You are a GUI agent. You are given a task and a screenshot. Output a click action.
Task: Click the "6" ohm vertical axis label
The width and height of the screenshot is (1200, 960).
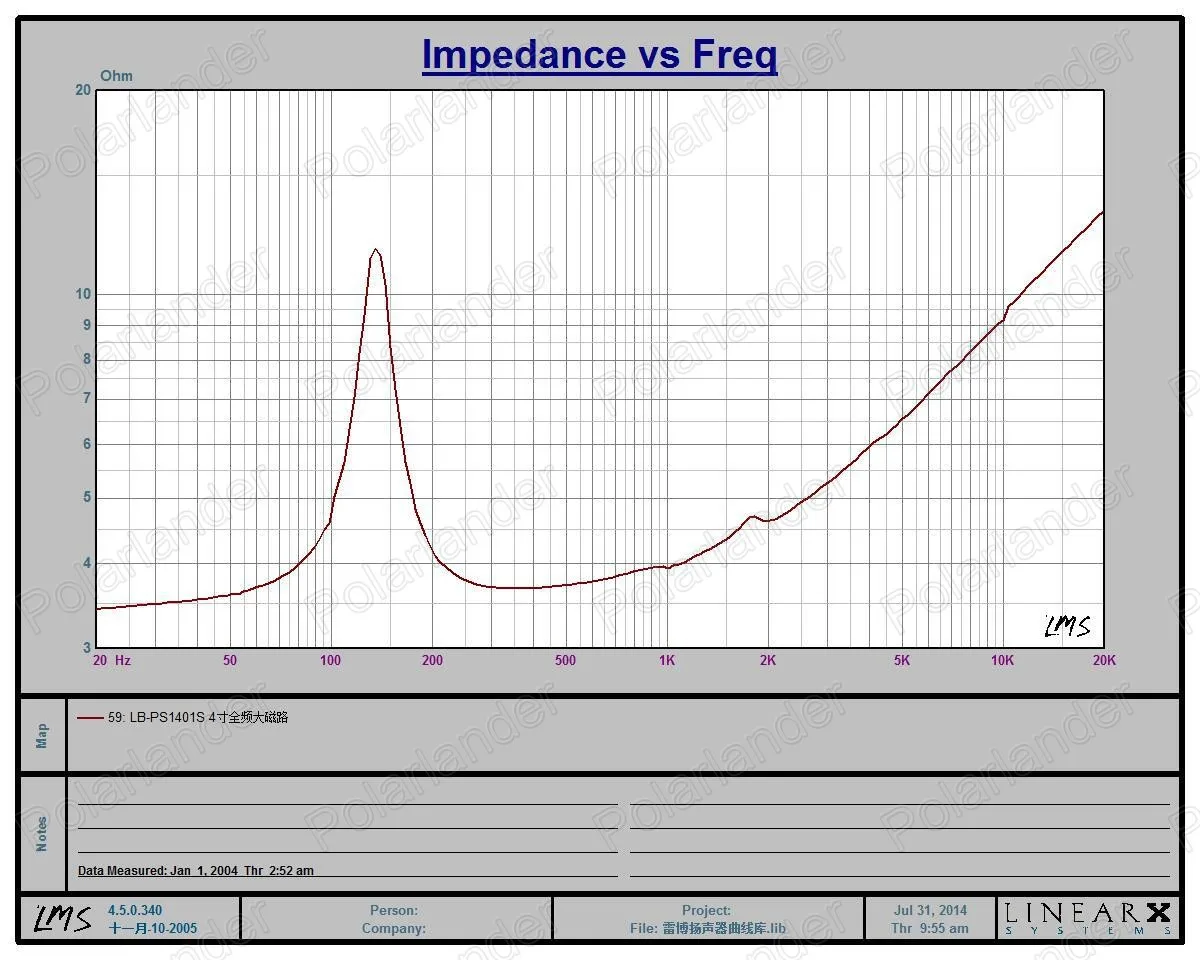(x=87, y=444)
